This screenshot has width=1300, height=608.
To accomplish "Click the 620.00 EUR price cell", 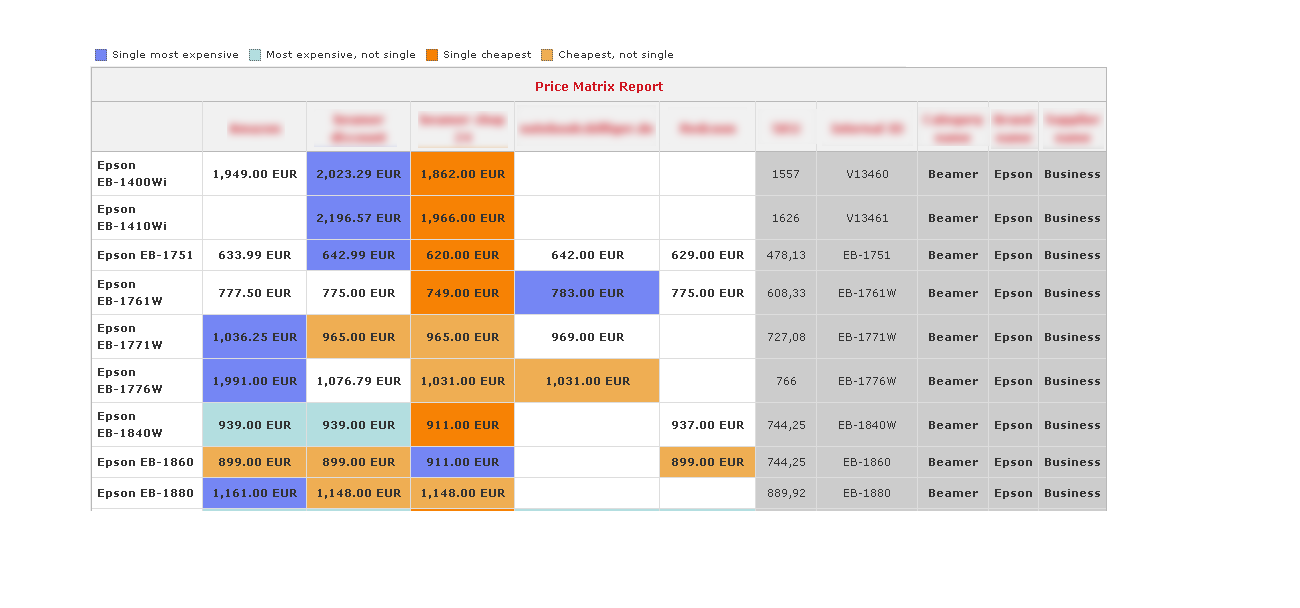I will click(463, 255).
